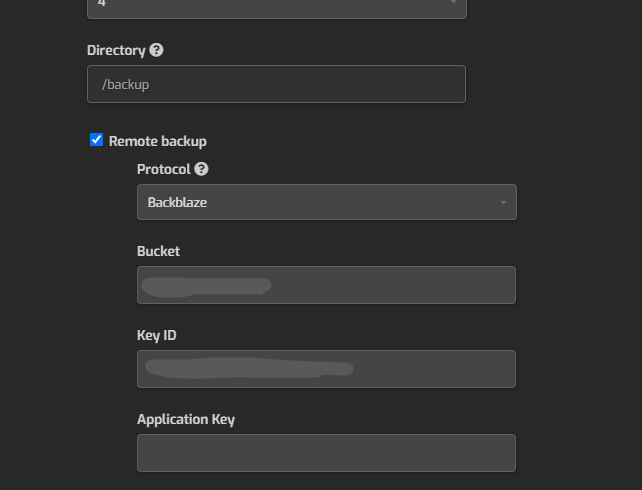Viewport: 642px width, 490px height.
Task: Focus the Application Key field
Action: pyautogui.click(x=326, y=453)
